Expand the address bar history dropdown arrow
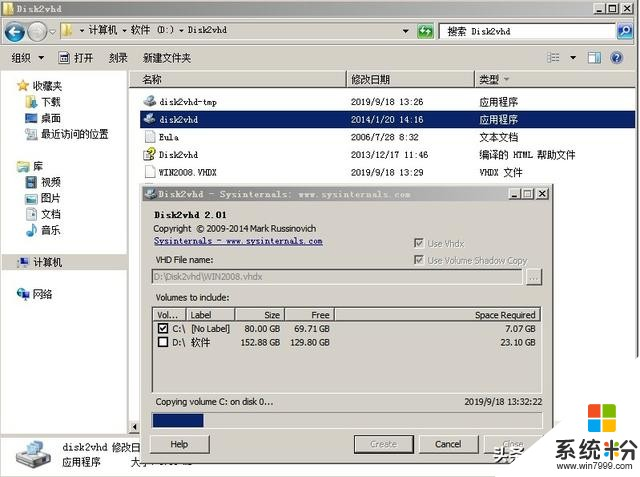Image resolution: width=640 pixels, height=477 pixels. coord(405,31)
